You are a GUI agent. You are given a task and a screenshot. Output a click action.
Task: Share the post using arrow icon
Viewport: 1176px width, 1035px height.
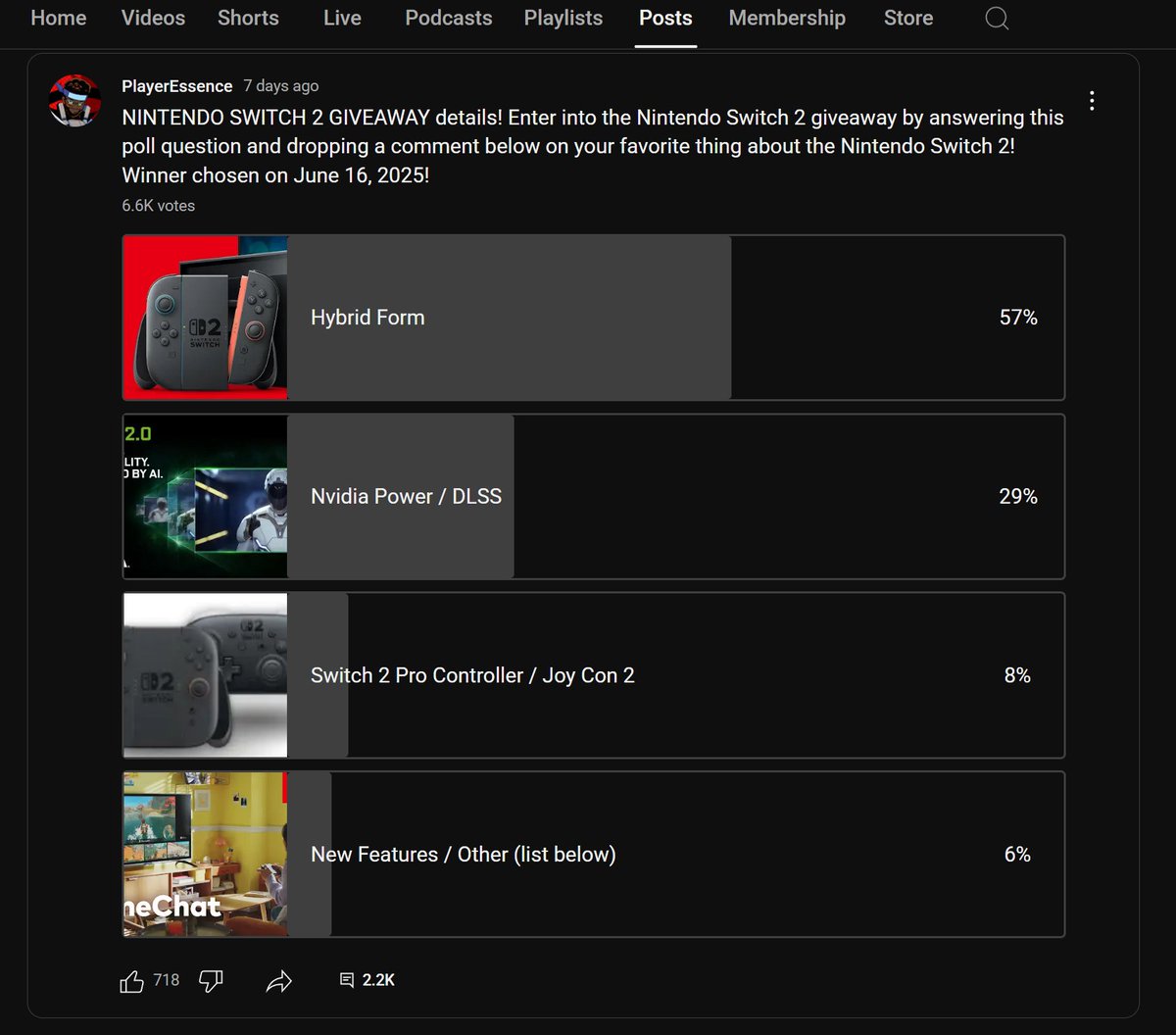[x=279, y=981]
